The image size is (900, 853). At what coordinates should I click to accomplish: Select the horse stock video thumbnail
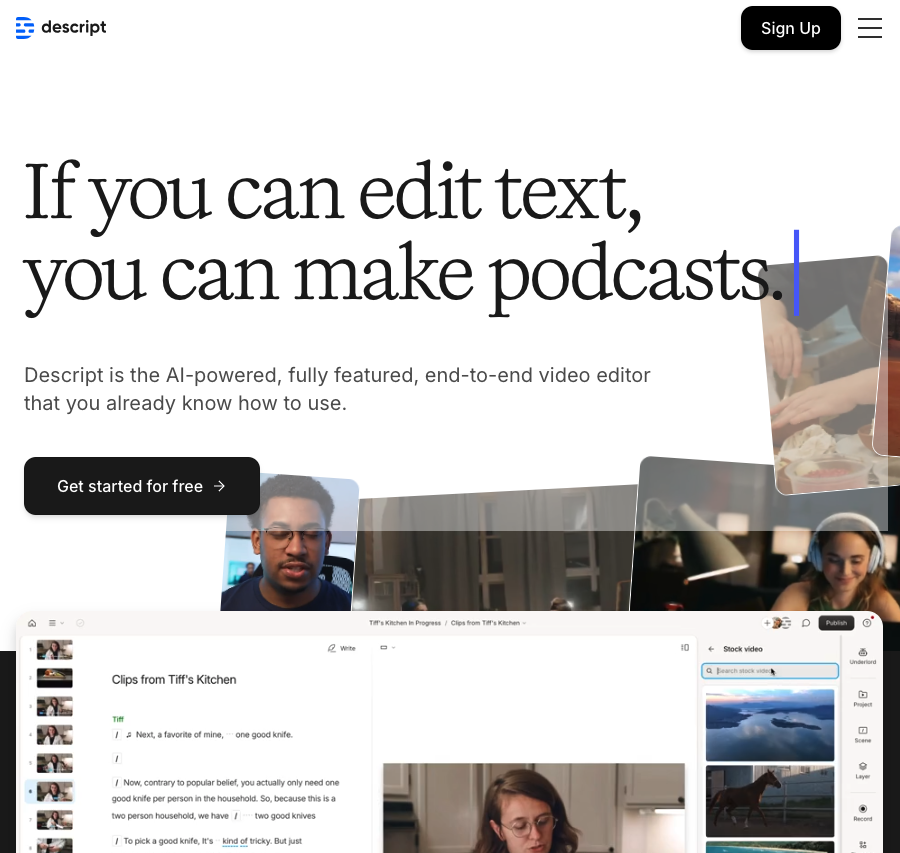[770, 801]
